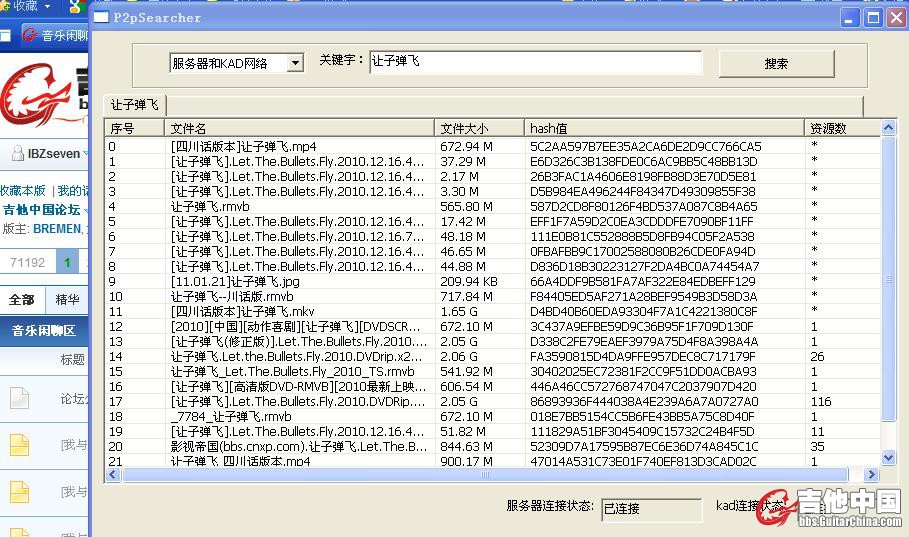Screen dimensions: 909x537
Task: Select the 全部 tab in forum page
Action: 22,300
